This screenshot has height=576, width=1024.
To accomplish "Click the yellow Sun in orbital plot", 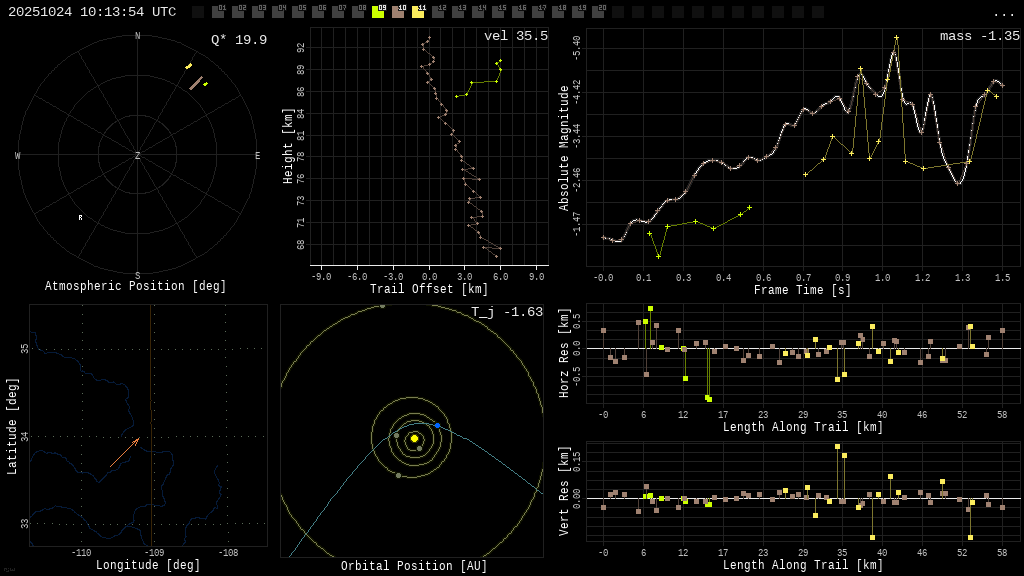I will (414, 438).
